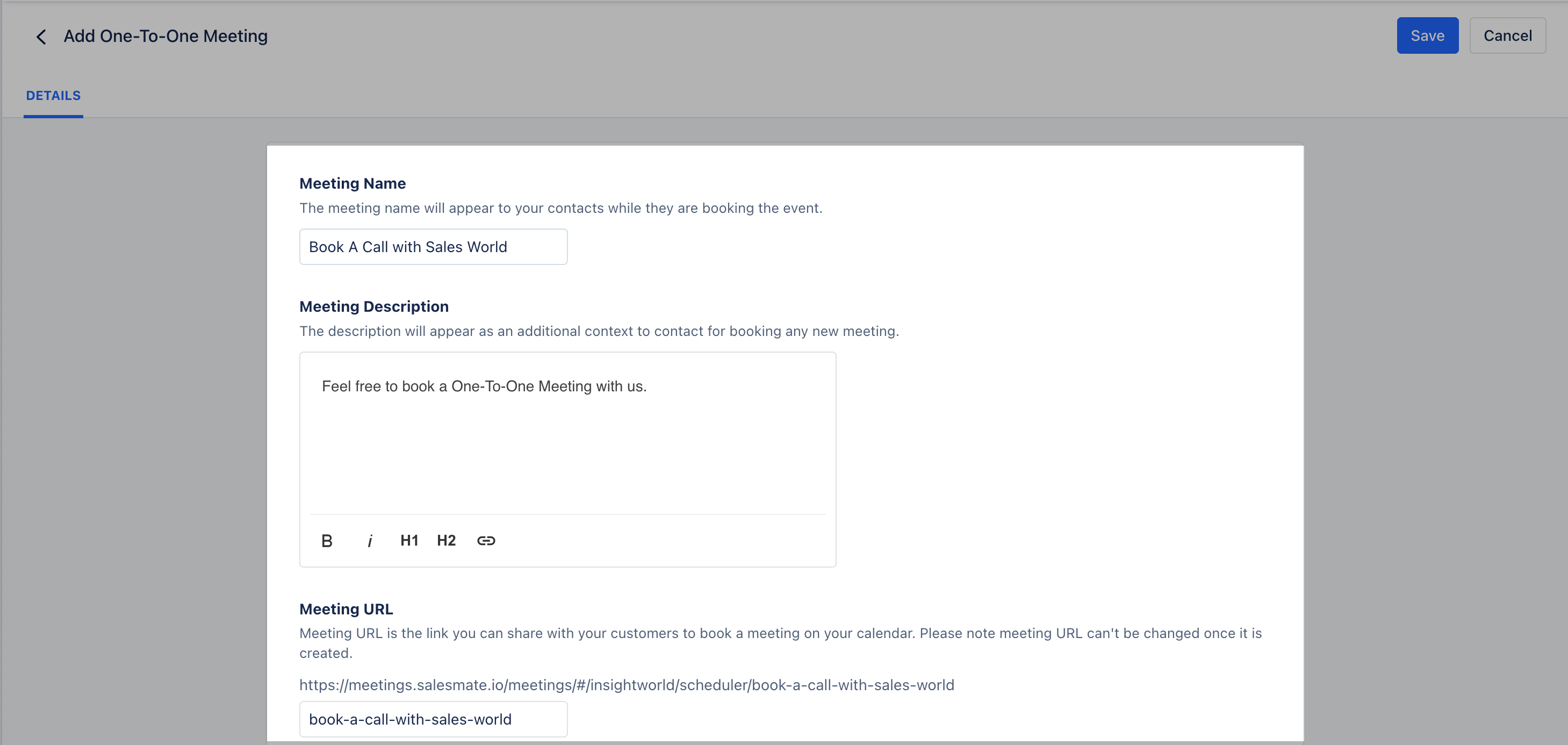This screenshot has width=1568, height=745.
Task: Save the one-to-one meeting
Action: (x=1427, y=36)
